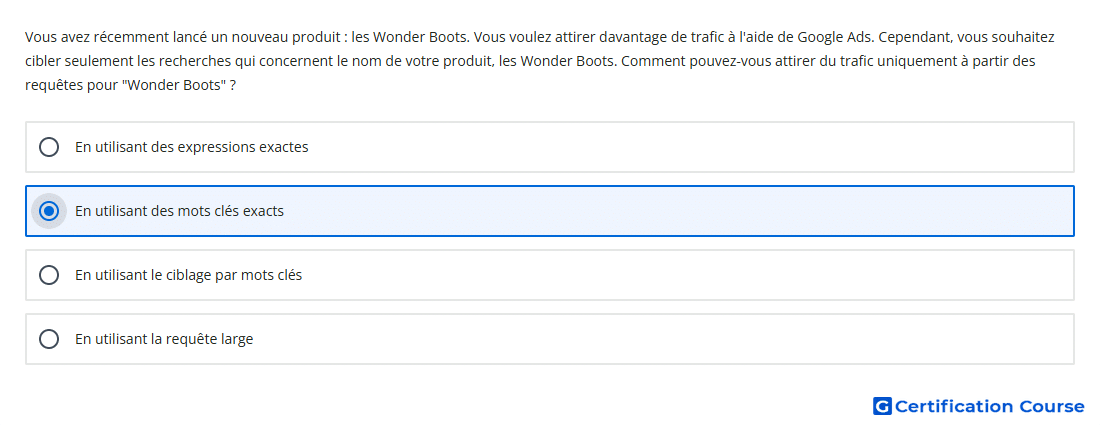Screen dimensions: 1100x425
Task: Click label text "En utilisant des expressions exactes"
Action: [x=192, y=147]
